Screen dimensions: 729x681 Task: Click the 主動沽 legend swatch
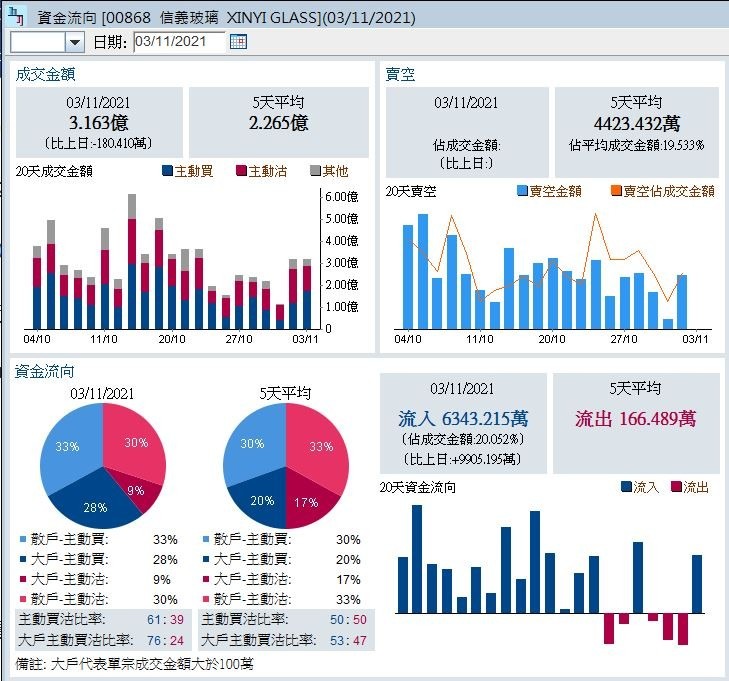(241, 171)
